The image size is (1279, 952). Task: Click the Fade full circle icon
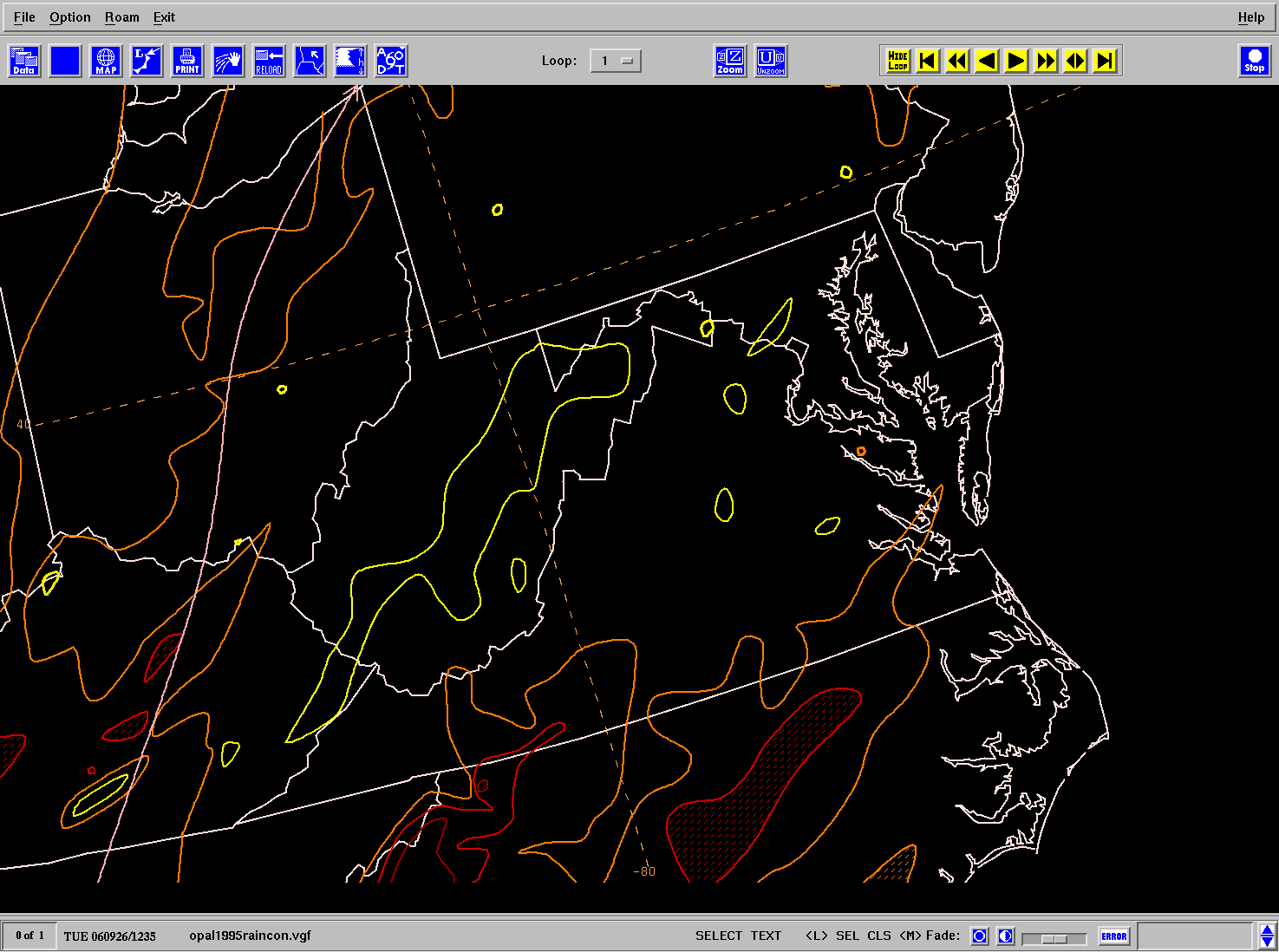coord(979,936)
